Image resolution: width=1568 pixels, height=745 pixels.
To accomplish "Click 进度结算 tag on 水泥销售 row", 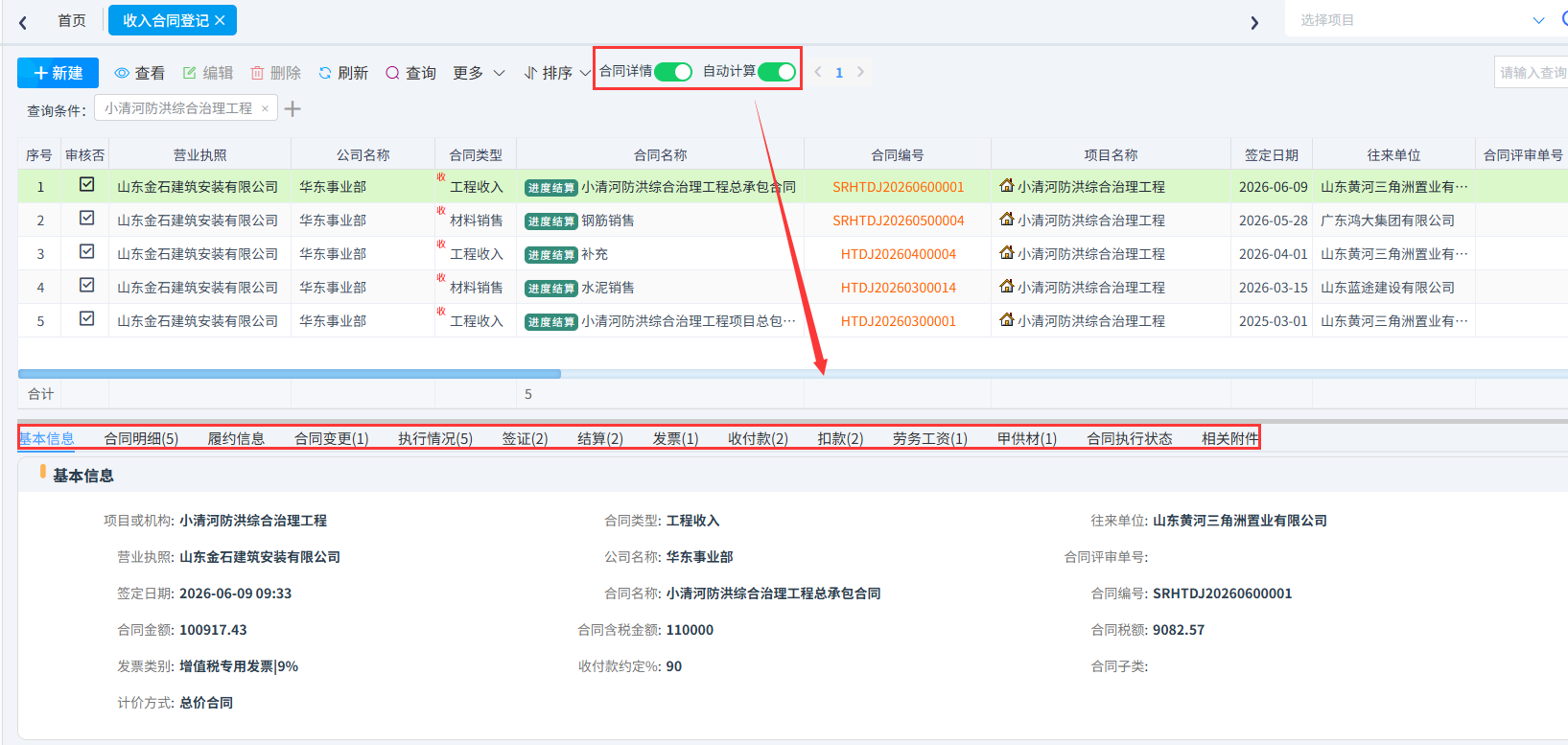I will [551, 289].
